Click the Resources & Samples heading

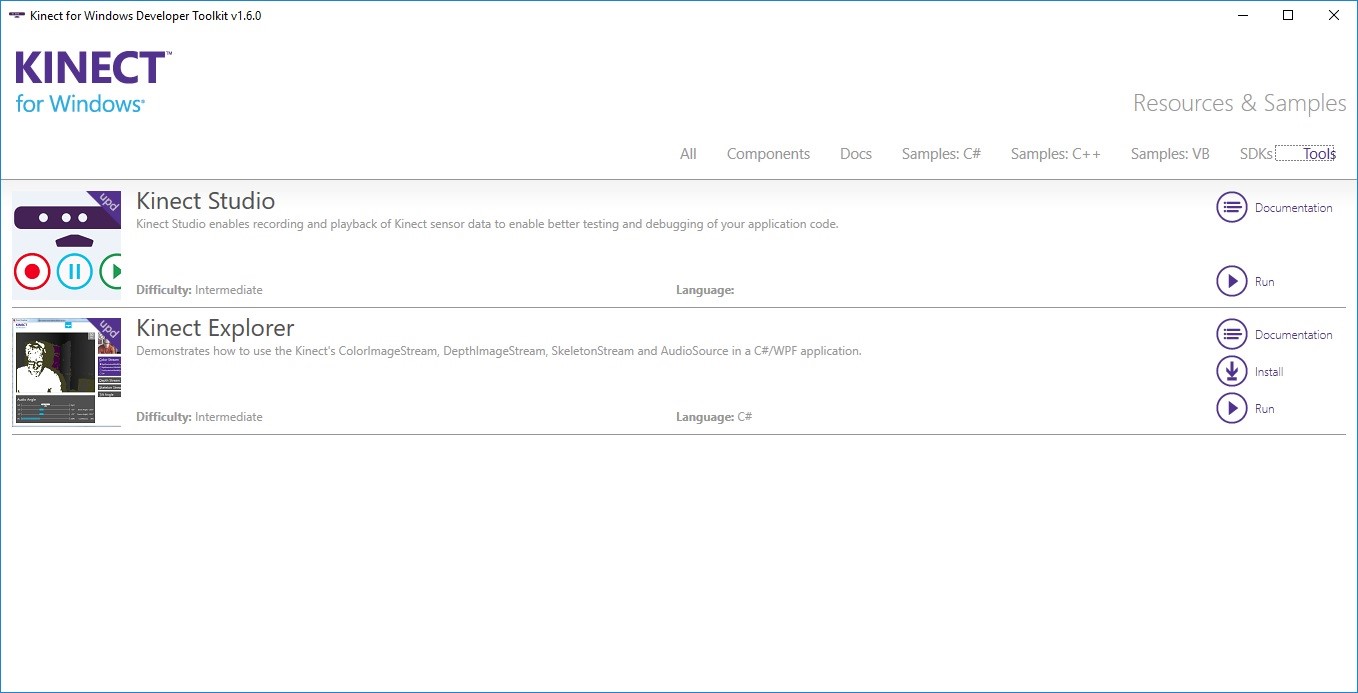click(x=1240, y=103)
